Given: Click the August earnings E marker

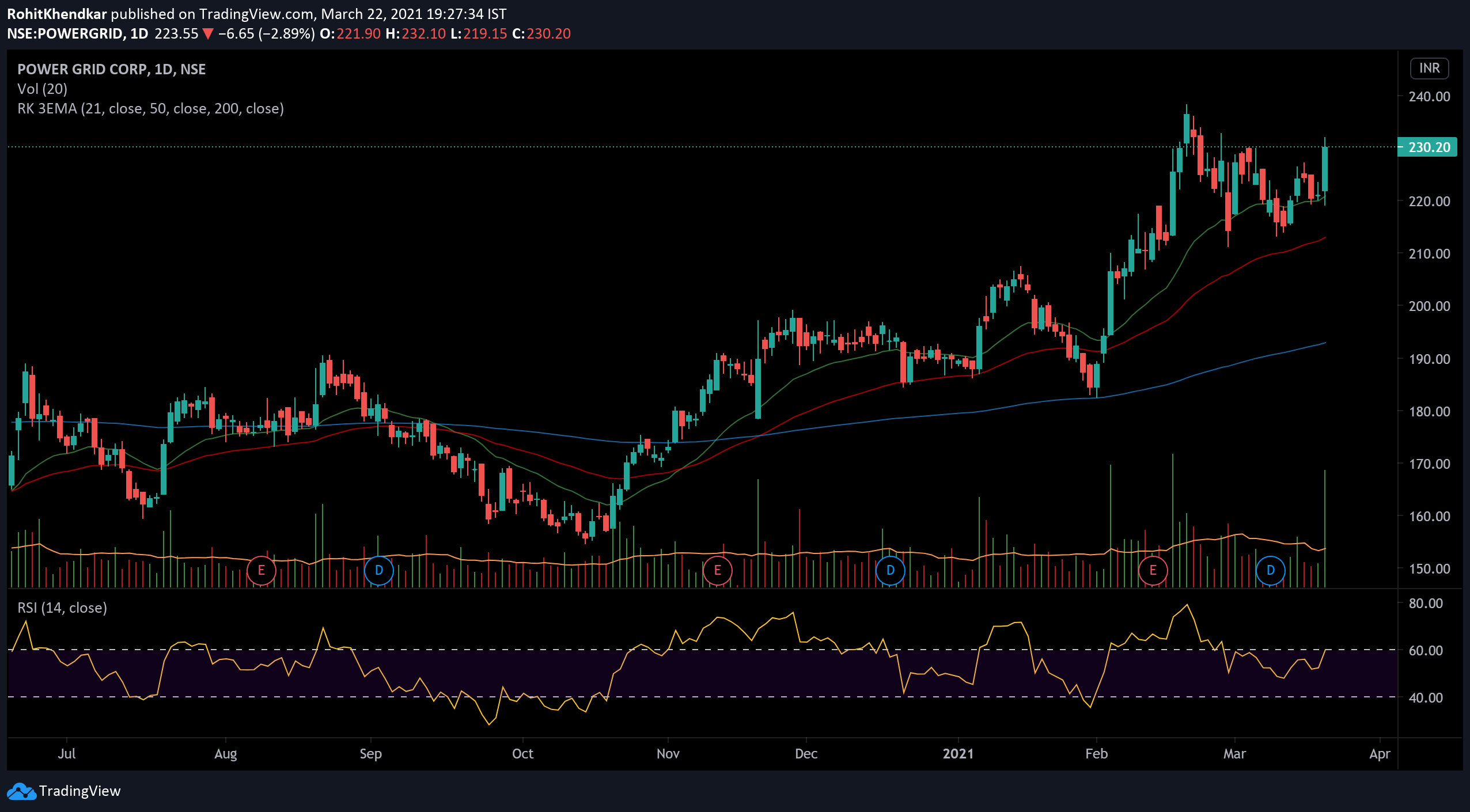Looking at the screenshot, I should click(261, 570).
